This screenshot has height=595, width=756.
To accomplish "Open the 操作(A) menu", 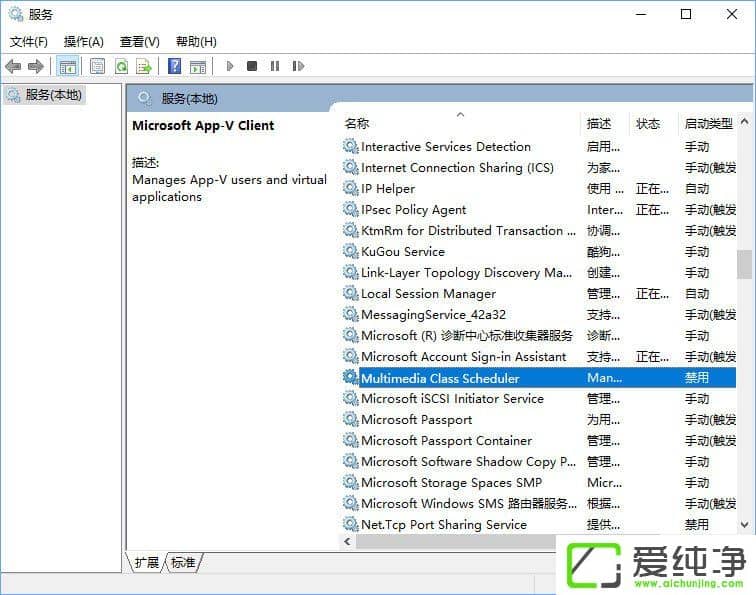I will (84, 42).
